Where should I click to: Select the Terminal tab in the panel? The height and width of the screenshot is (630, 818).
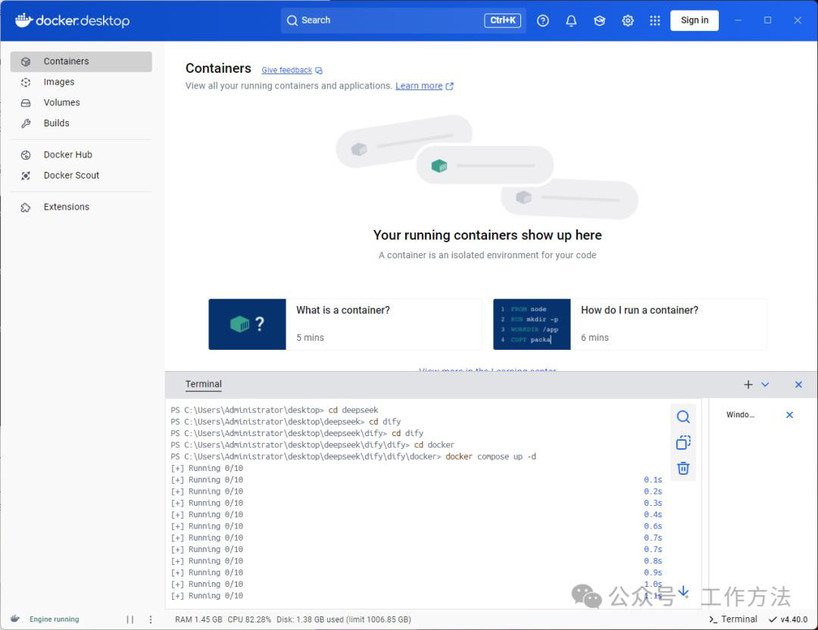(203, 384)
